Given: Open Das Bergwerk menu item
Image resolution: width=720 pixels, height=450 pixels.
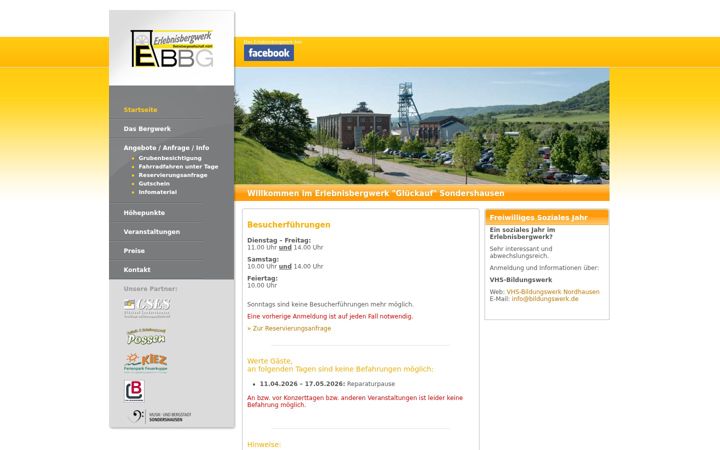Looking at the screenshot, I should pos(147,129).
